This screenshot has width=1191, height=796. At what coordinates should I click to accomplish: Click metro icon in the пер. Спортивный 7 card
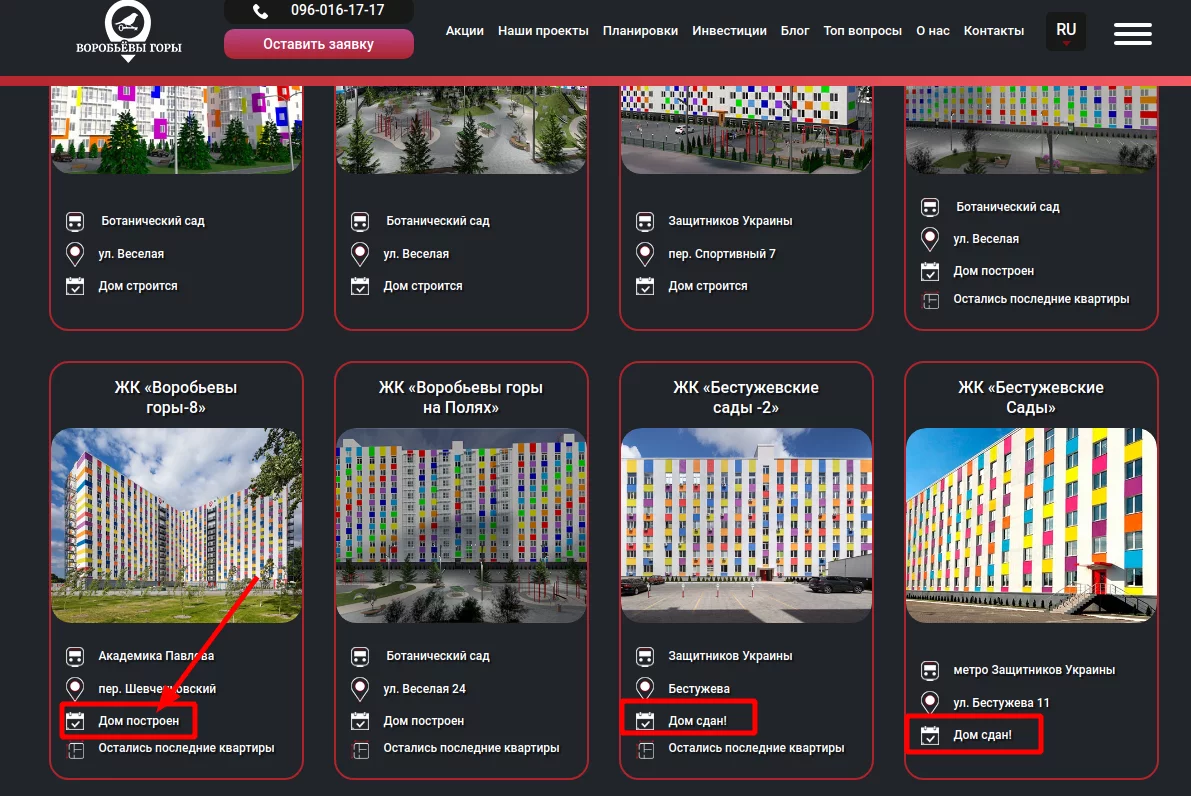(x=645, y=222)
